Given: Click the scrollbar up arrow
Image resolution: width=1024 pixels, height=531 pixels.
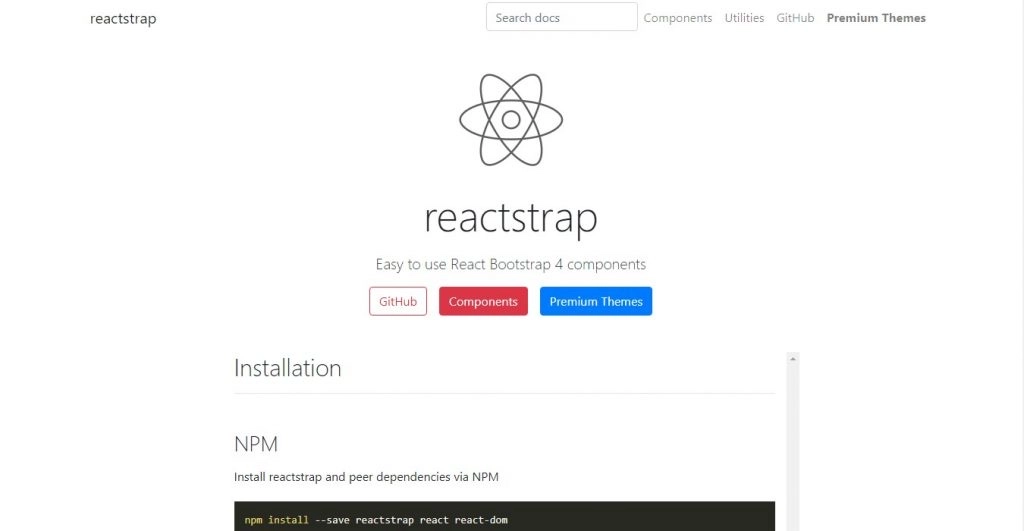Looking at the screenshot, I should click(793, 359).
